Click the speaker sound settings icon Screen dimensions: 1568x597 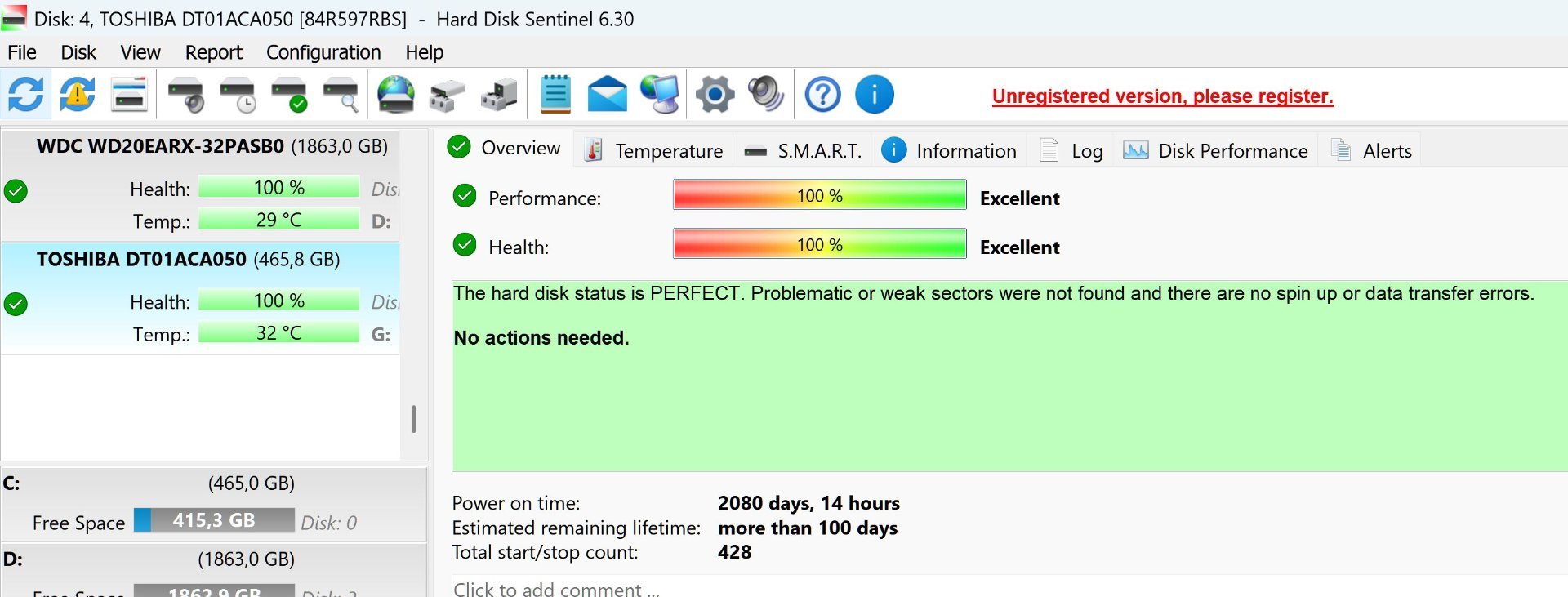766,95
